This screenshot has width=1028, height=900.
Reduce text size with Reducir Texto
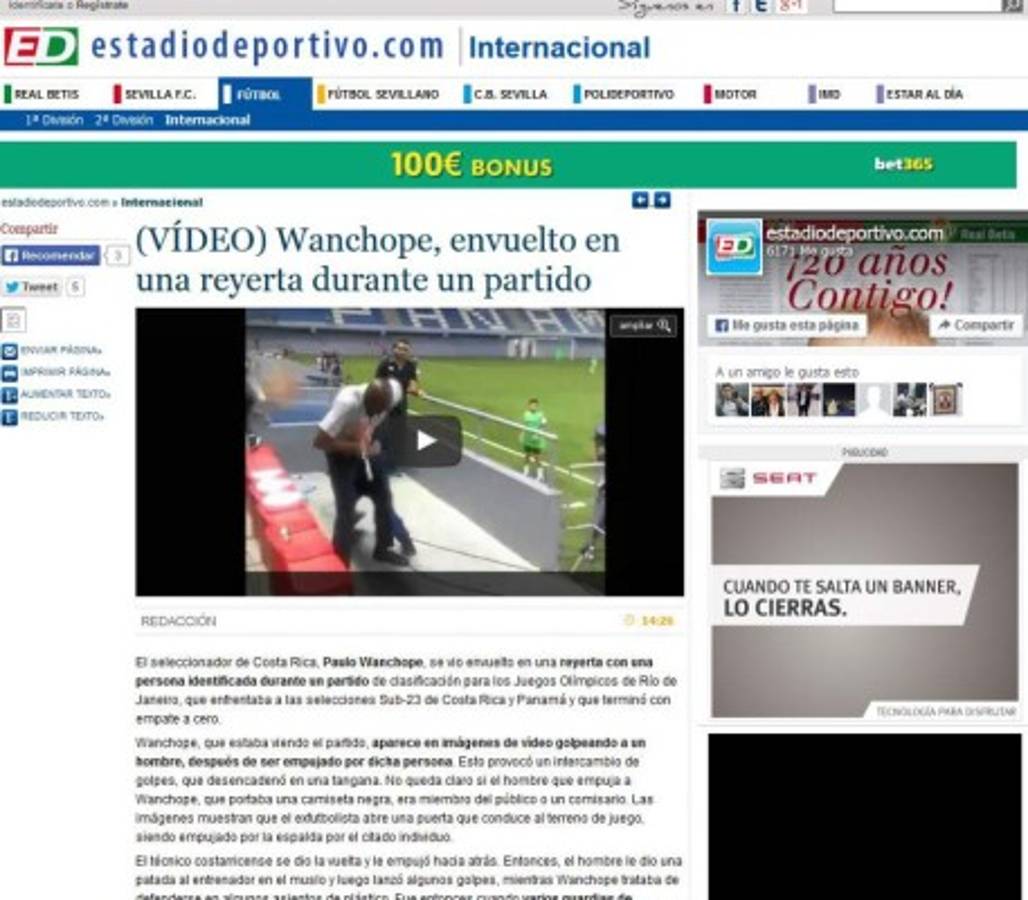pos(9,417)
